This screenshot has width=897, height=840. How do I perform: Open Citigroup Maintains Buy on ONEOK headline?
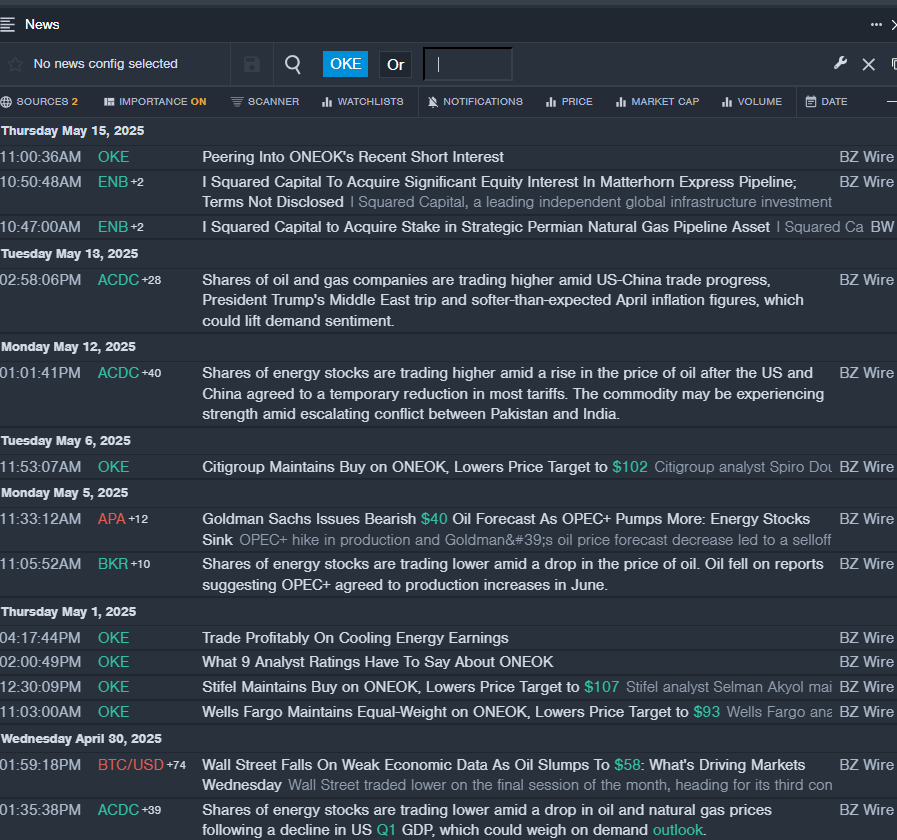click(x=404, y=467)
